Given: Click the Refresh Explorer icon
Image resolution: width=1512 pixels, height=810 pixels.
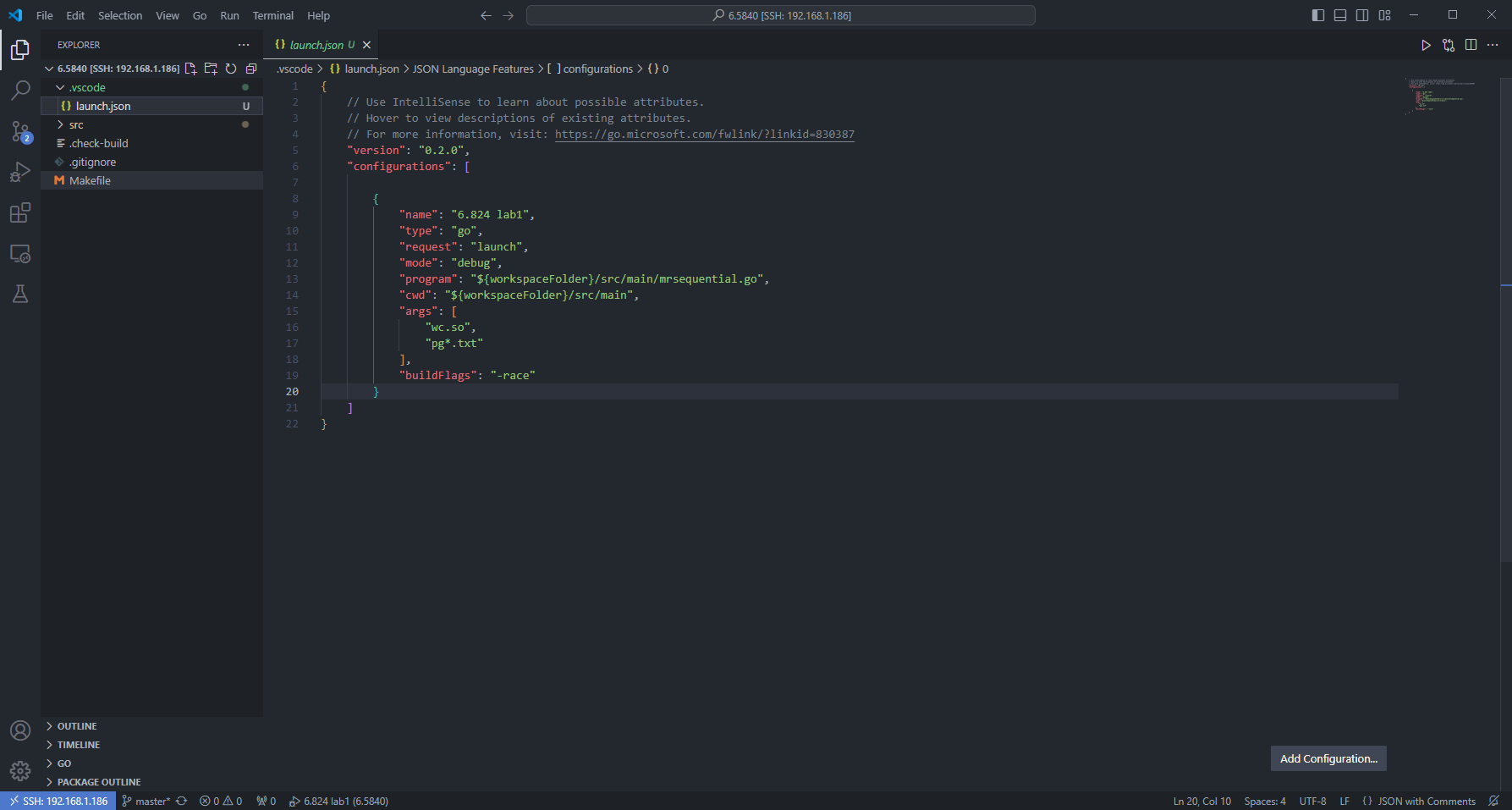Looking at the screenshot, I should (231, 69).
